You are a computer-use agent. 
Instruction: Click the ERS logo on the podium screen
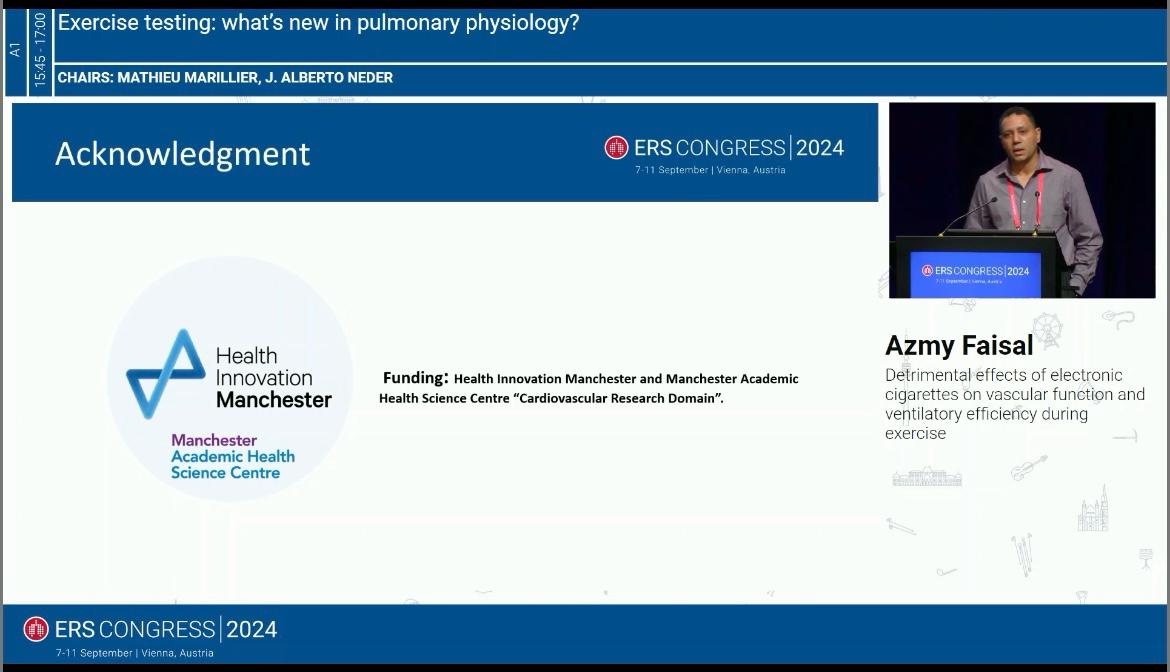(x=927, y=271)
